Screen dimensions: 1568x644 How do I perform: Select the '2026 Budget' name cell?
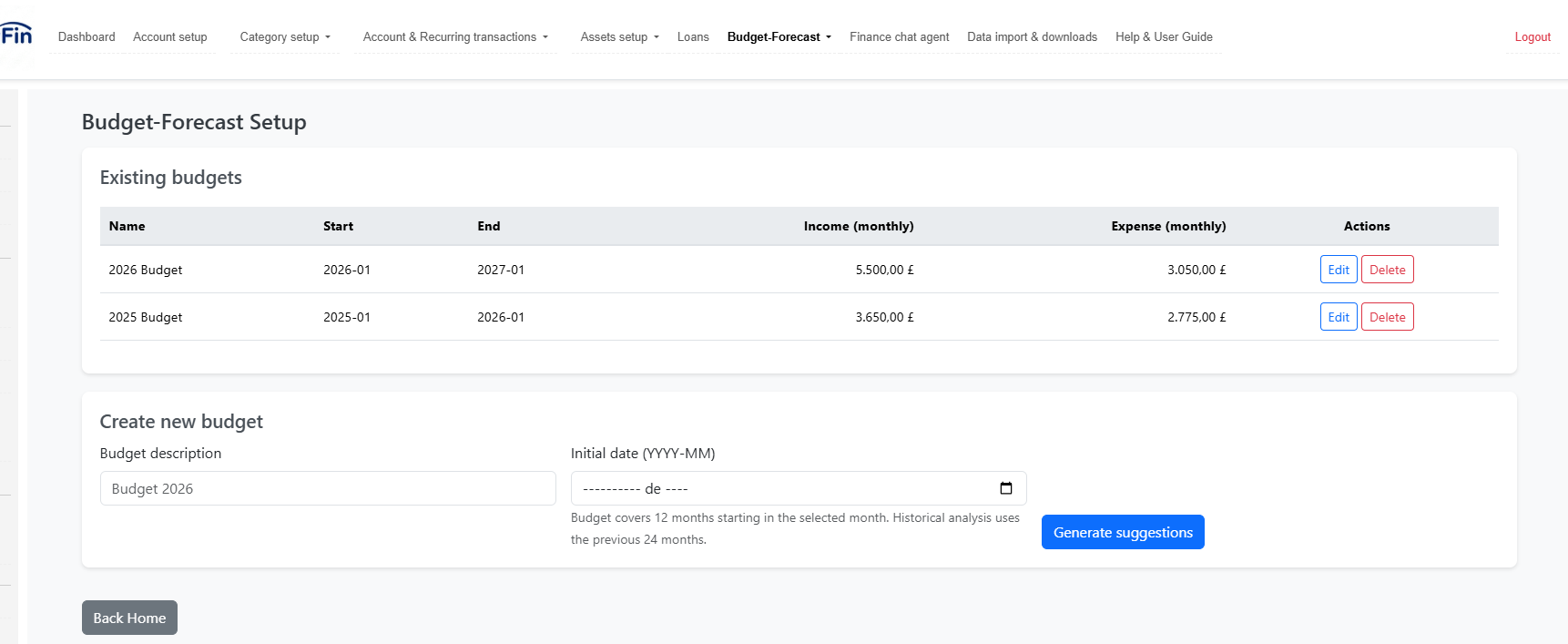(x=146, y=270)
